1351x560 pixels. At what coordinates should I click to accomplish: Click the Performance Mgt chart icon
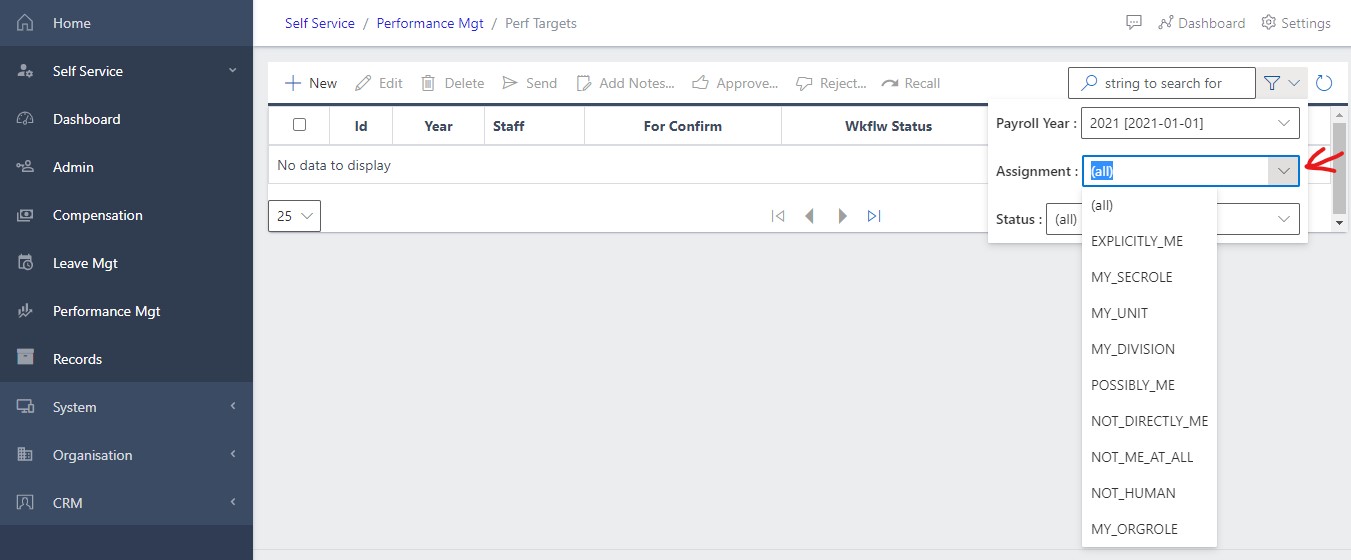pos(26,311)
